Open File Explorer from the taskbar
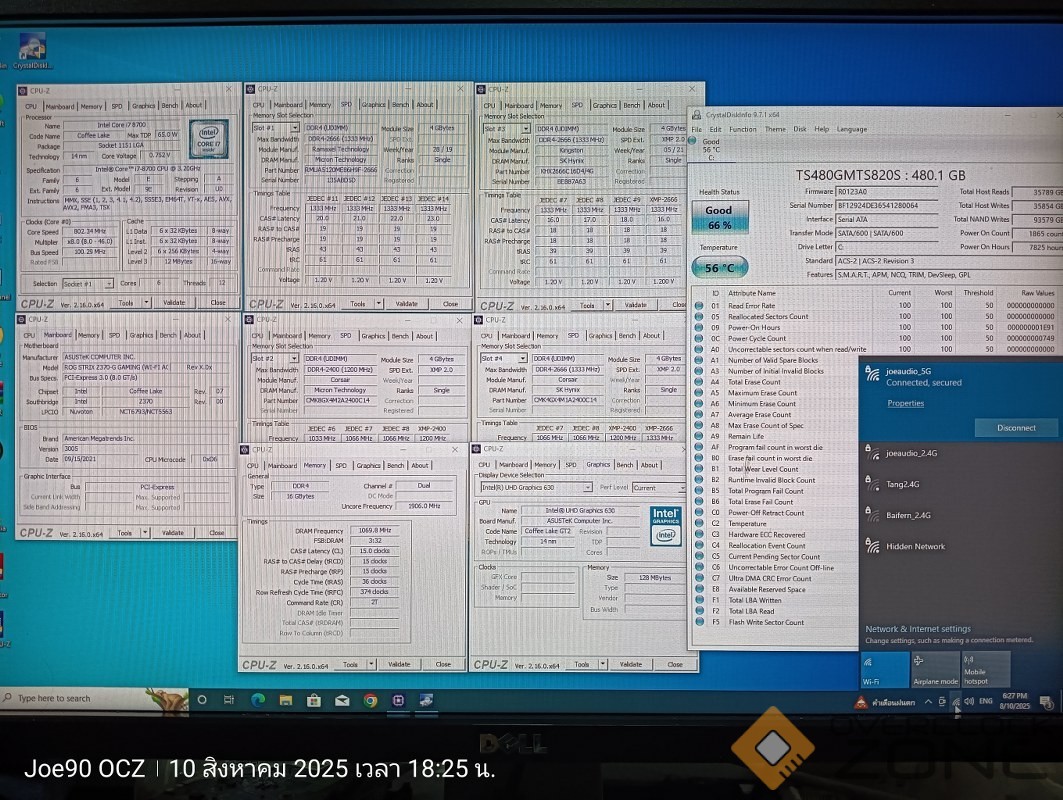This screenshot has width=1063, height=800. click(x=285, y=700)
